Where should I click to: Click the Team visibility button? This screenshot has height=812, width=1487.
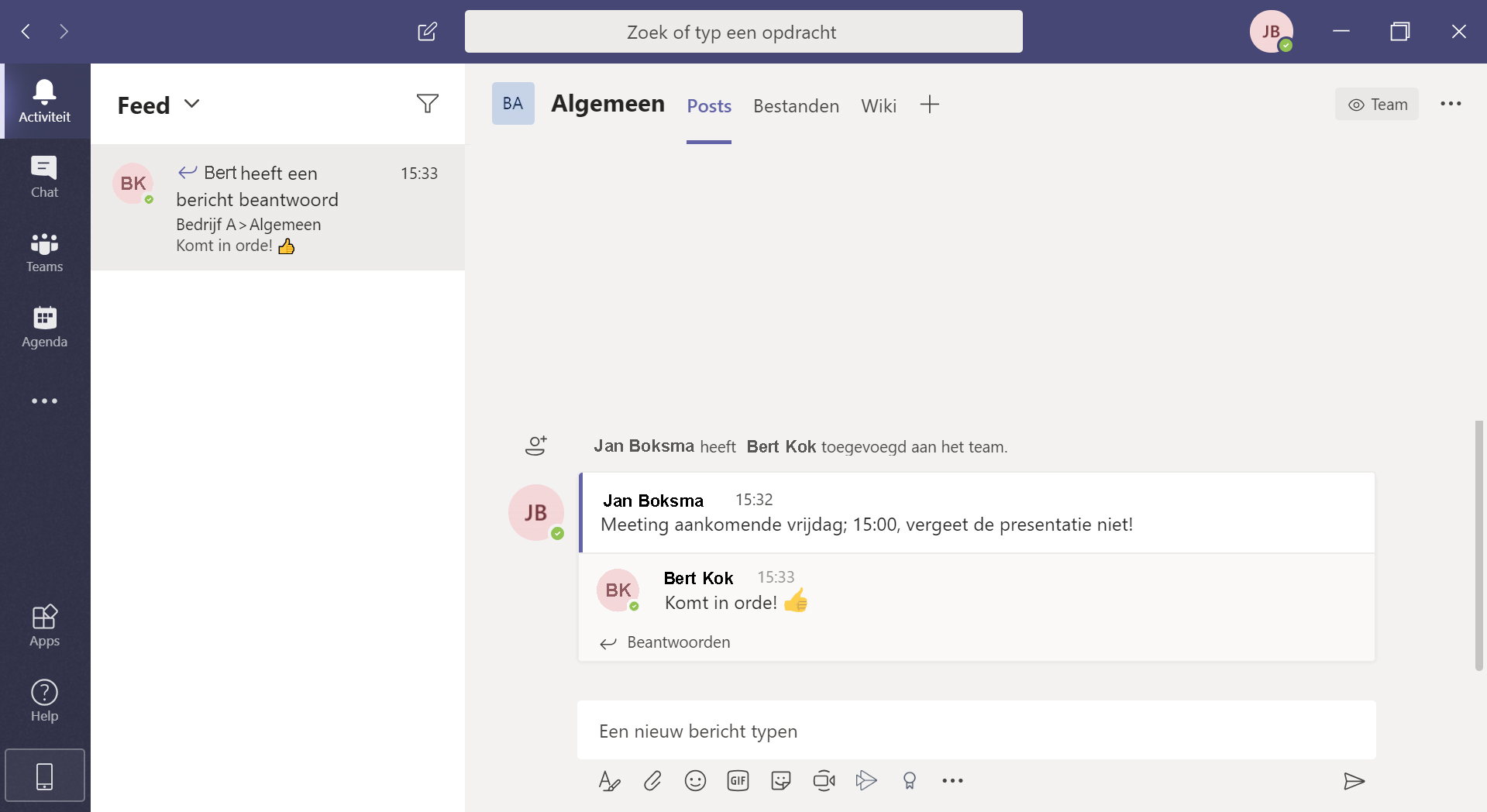click(1377, 105)
